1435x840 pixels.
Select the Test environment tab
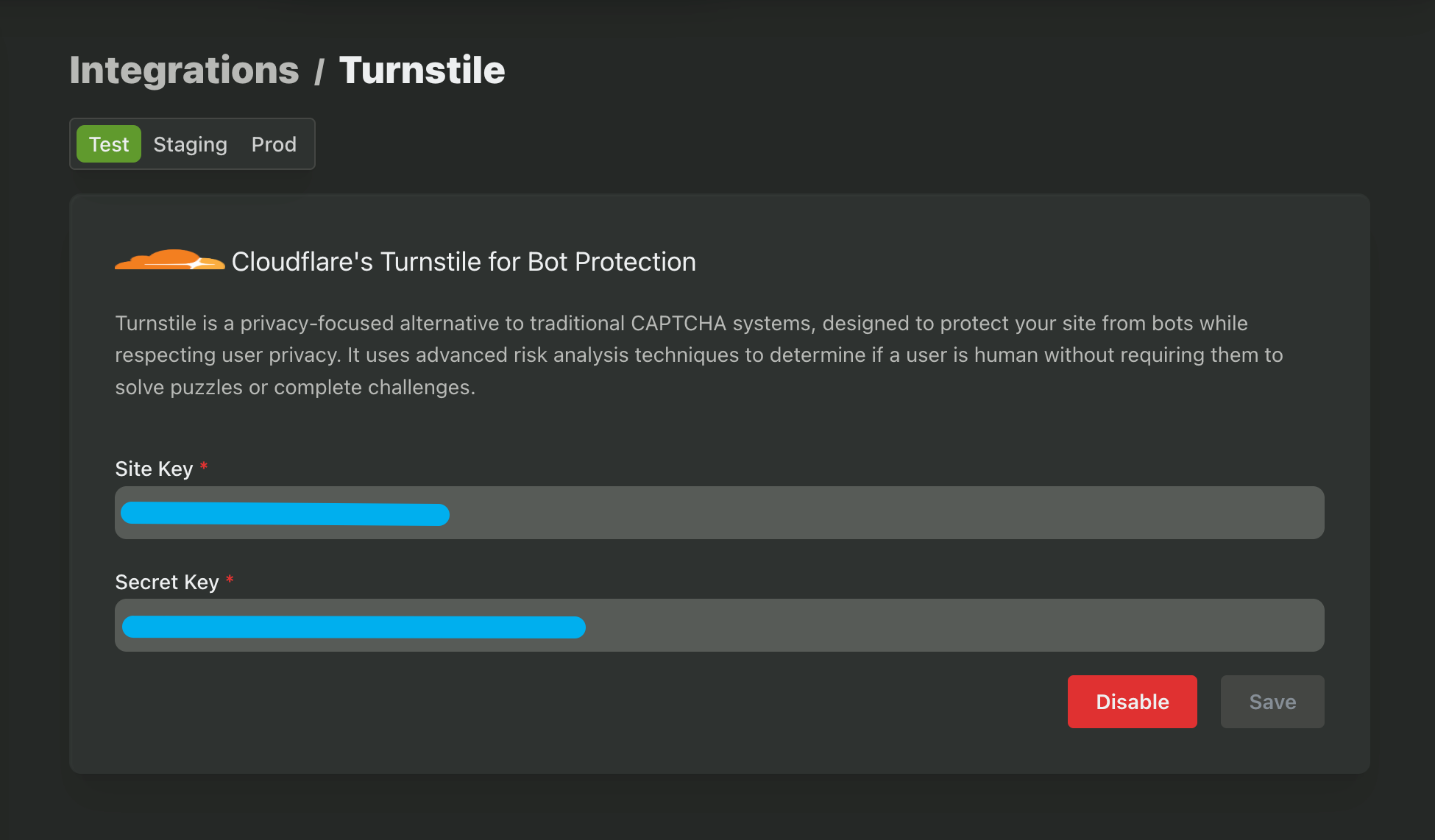point(107,144)
